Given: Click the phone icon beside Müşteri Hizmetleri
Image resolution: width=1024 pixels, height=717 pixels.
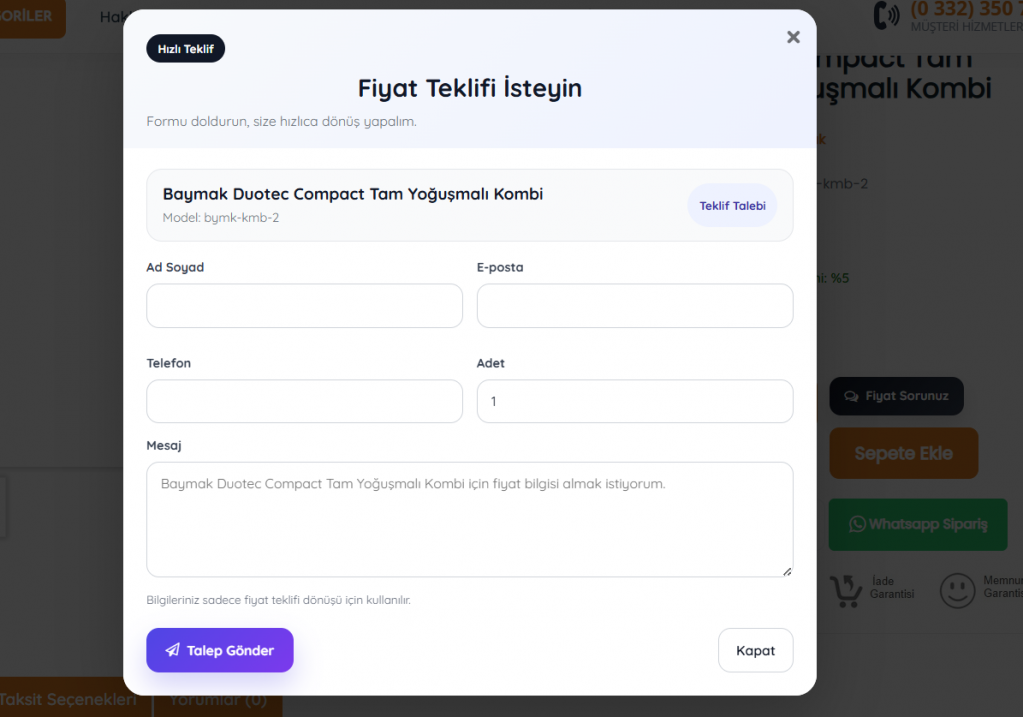Looking at the screenshot, I should (886, 16).
